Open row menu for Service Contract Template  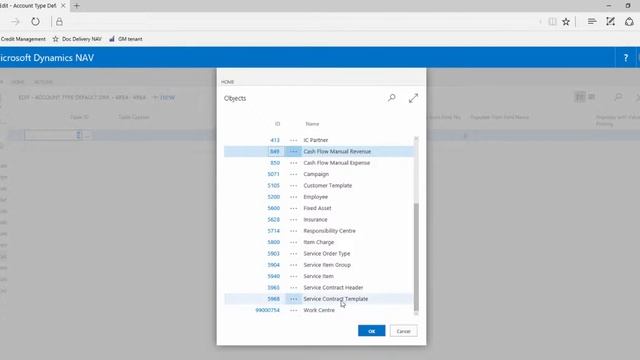pos(293,299)
